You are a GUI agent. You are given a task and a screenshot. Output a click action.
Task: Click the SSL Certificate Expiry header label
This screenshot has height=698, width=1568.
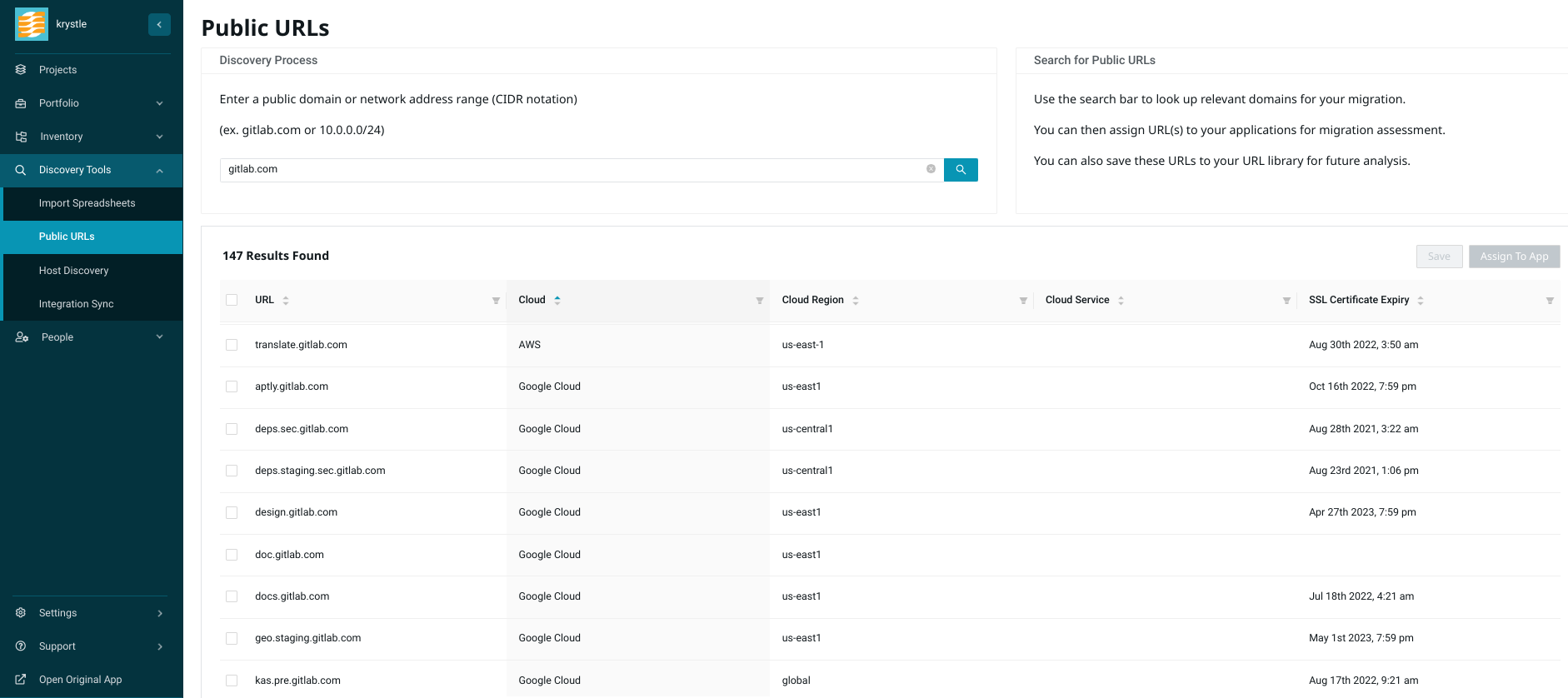click(x=1359, y=300)
